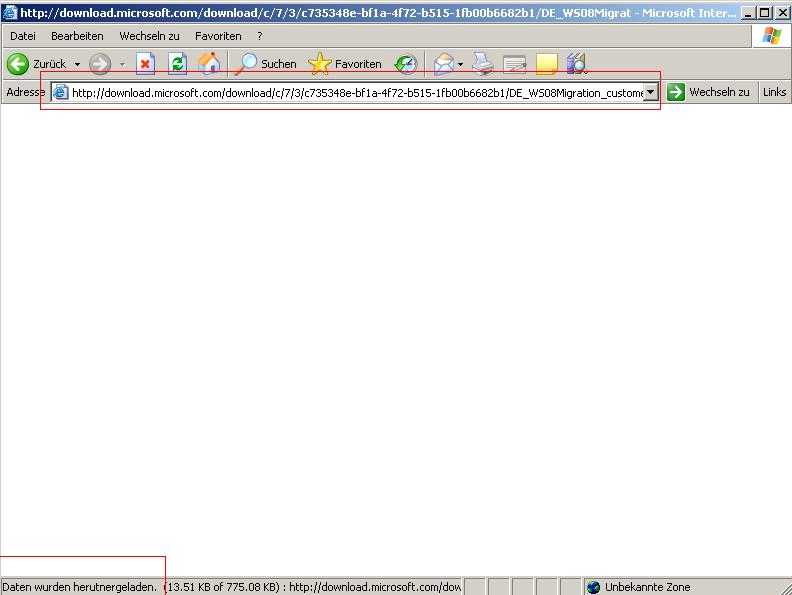
Task: Click the green Wechseln zu go button
Action: 708,92
